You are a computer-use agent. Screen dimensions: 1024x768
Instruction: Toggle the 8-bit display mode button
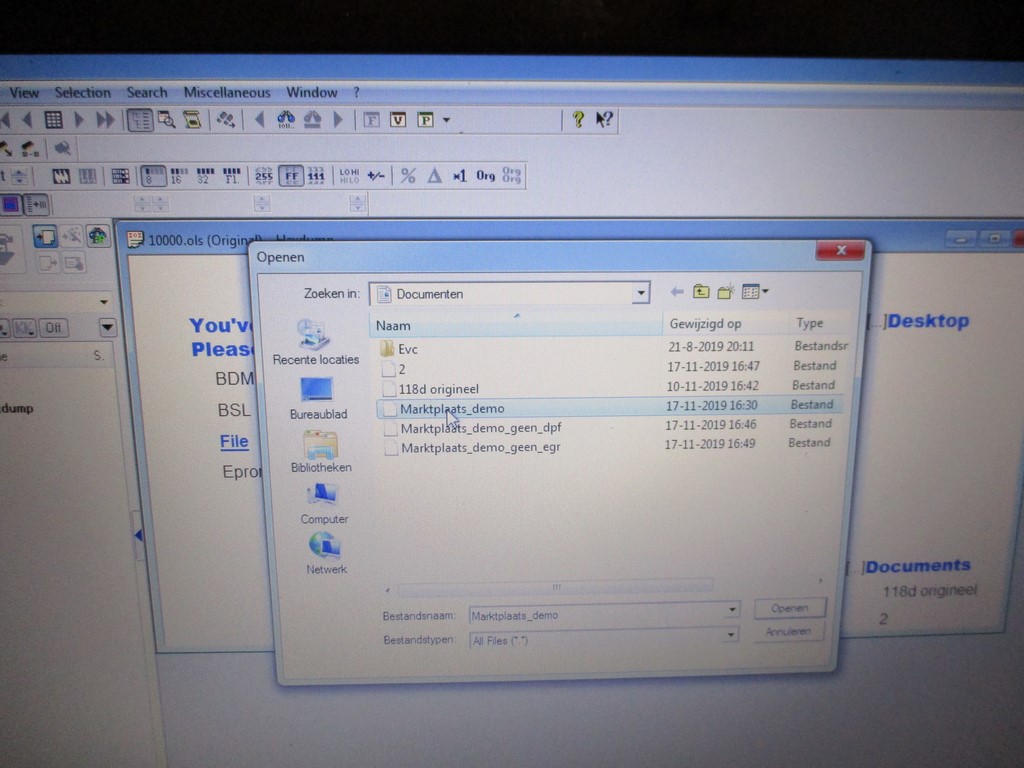[x=153, y=176]
